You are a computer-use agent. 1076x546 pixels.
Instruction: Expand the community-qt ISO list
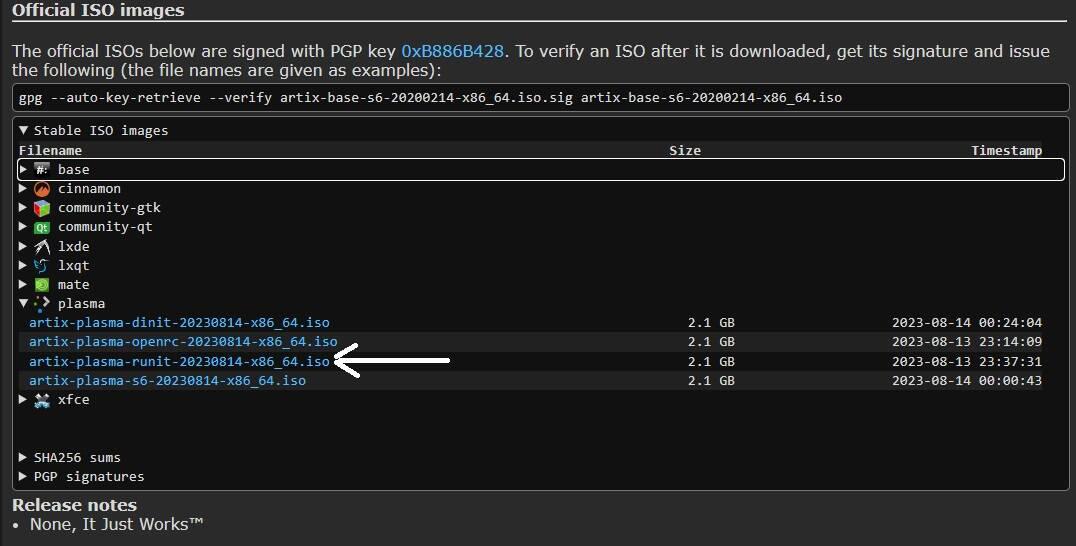click(23, 227)
